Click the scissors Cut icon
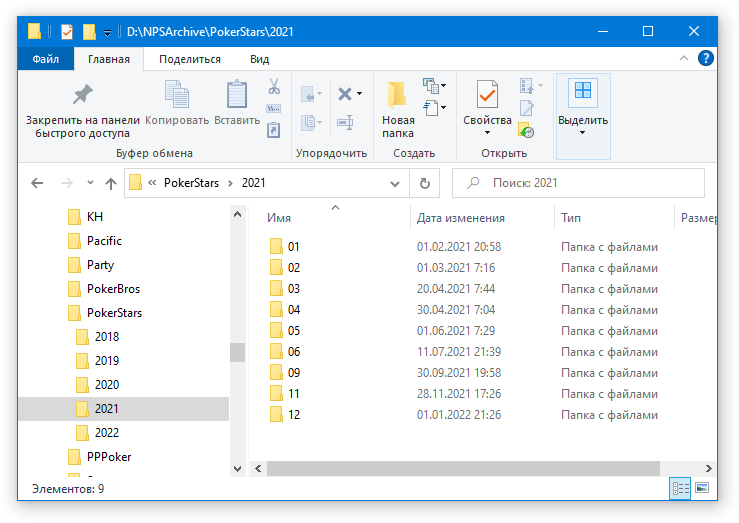Screen dimensions: 739x523 [x=274, y=87]
